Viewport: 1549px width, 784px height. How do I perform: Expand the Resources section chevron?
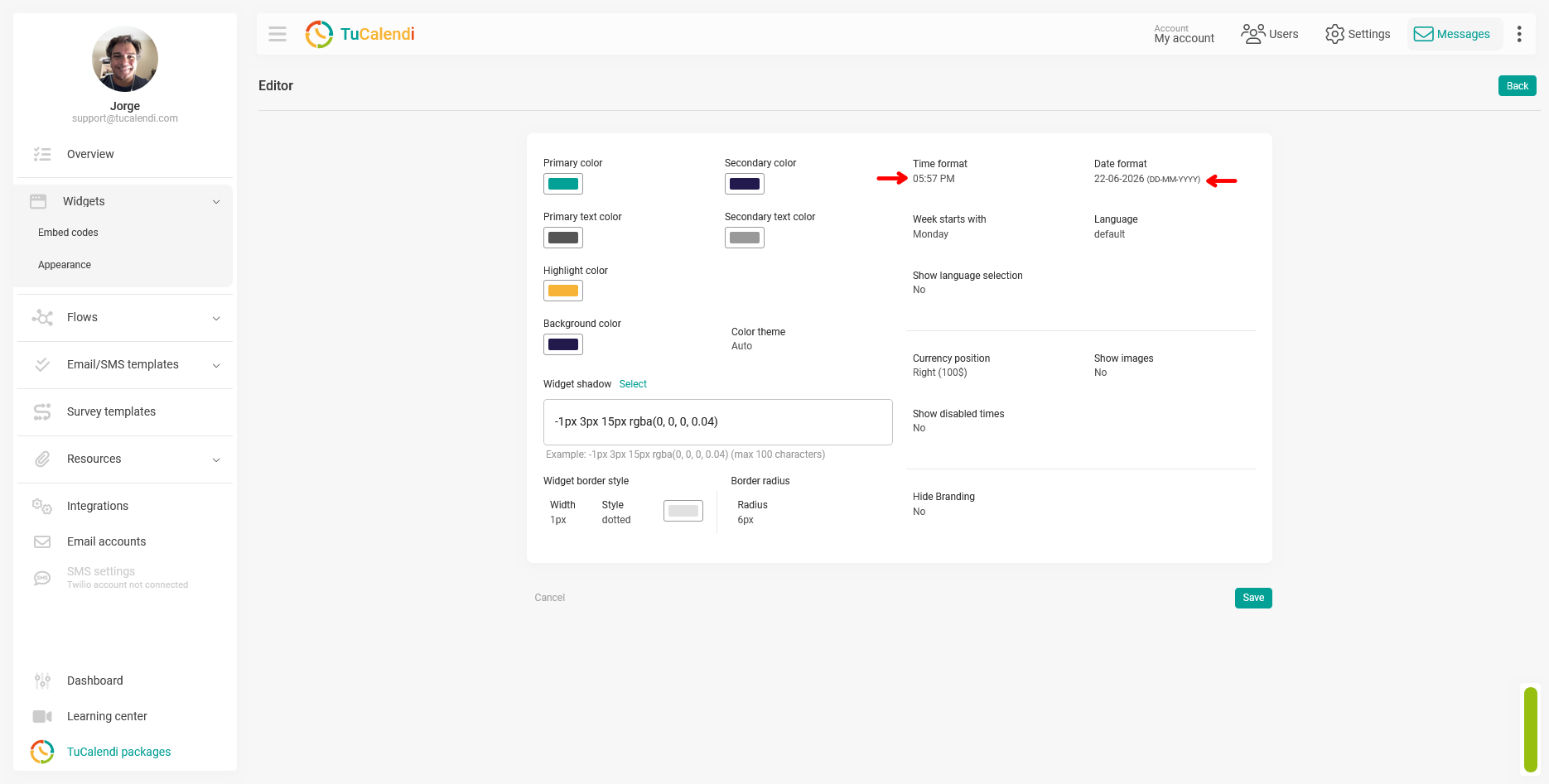tap(216, 459)
